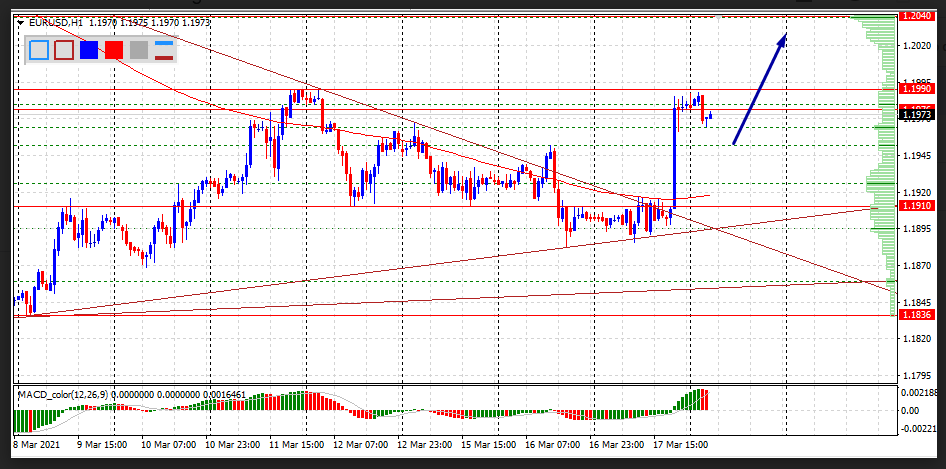Viewport: 946px width, 469px height.
Task: Click the blue outlined rectangle tool icon
Action: (x=39, y=50)
